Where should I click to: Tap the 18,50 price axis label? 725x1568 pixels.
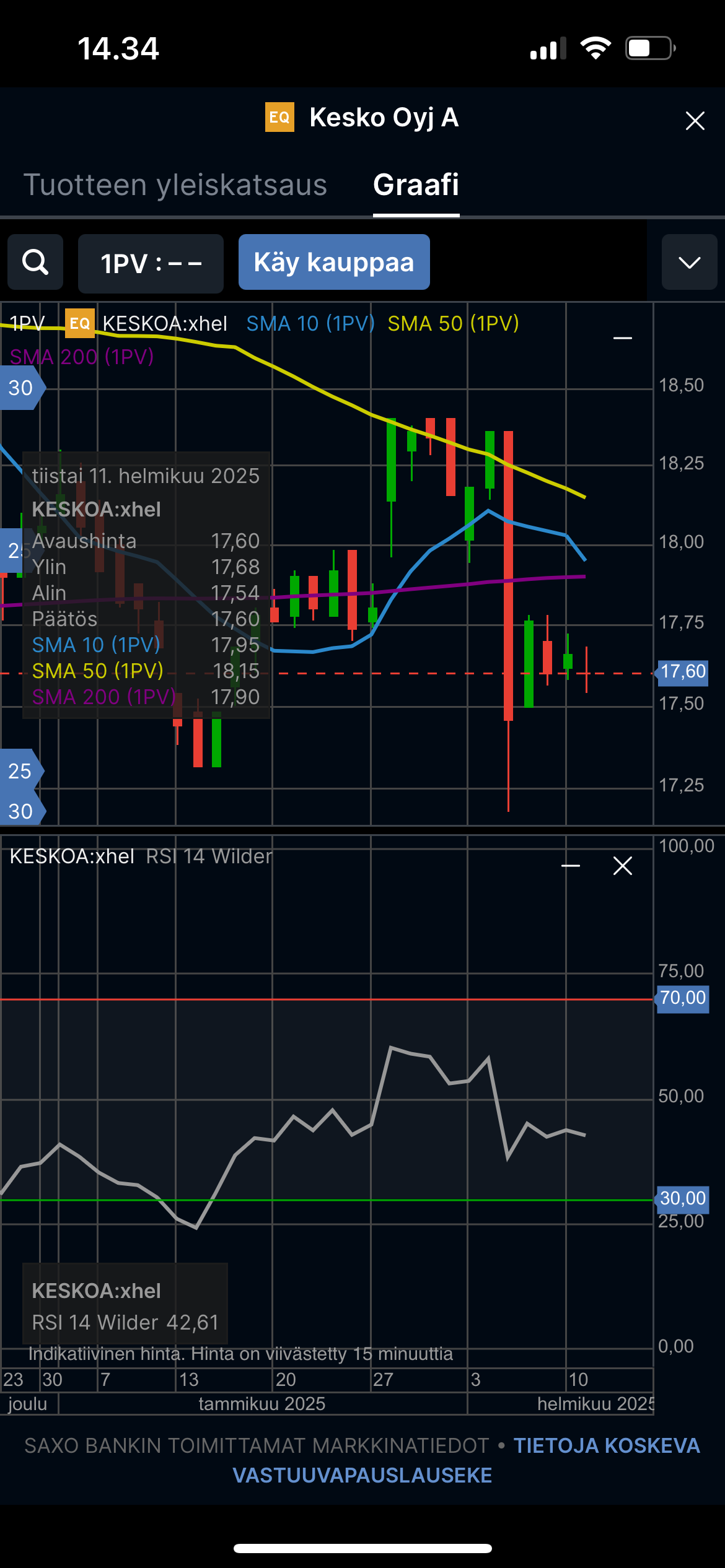pyautogui.click(x=681, y=385)
